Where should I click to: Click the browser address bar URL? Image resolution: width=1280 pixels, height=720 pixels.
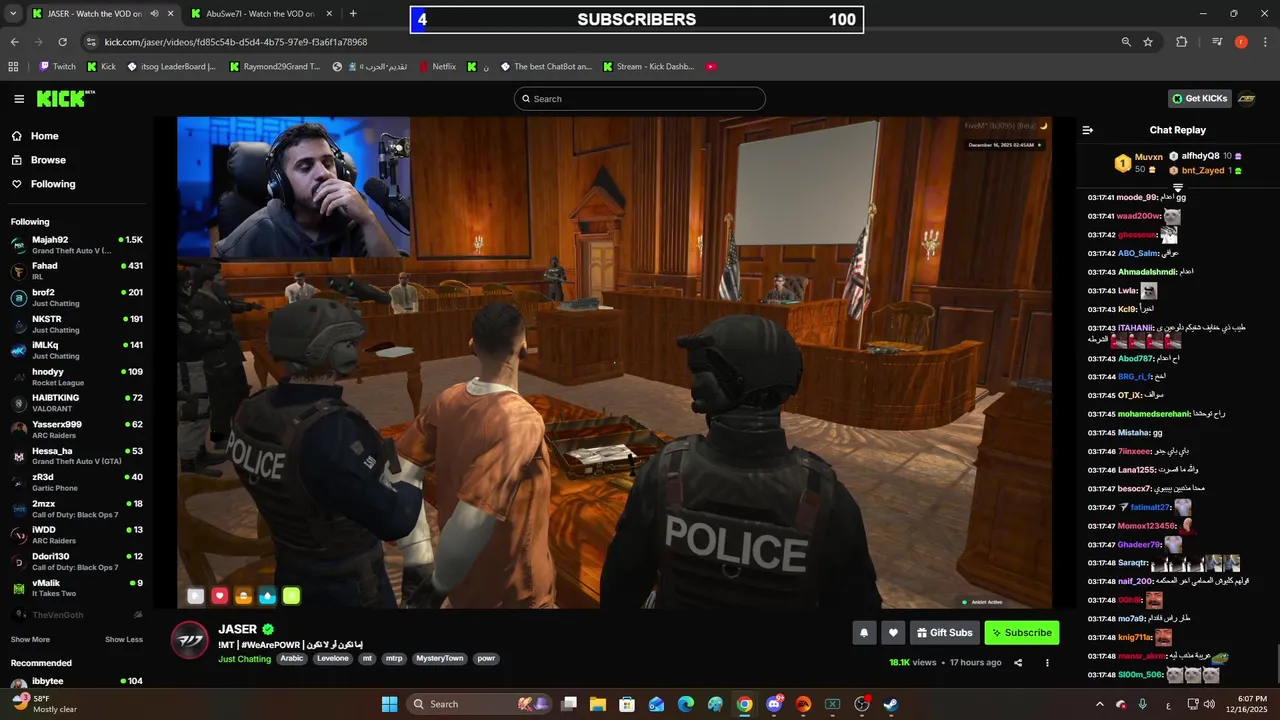click(x=236, y=42)
